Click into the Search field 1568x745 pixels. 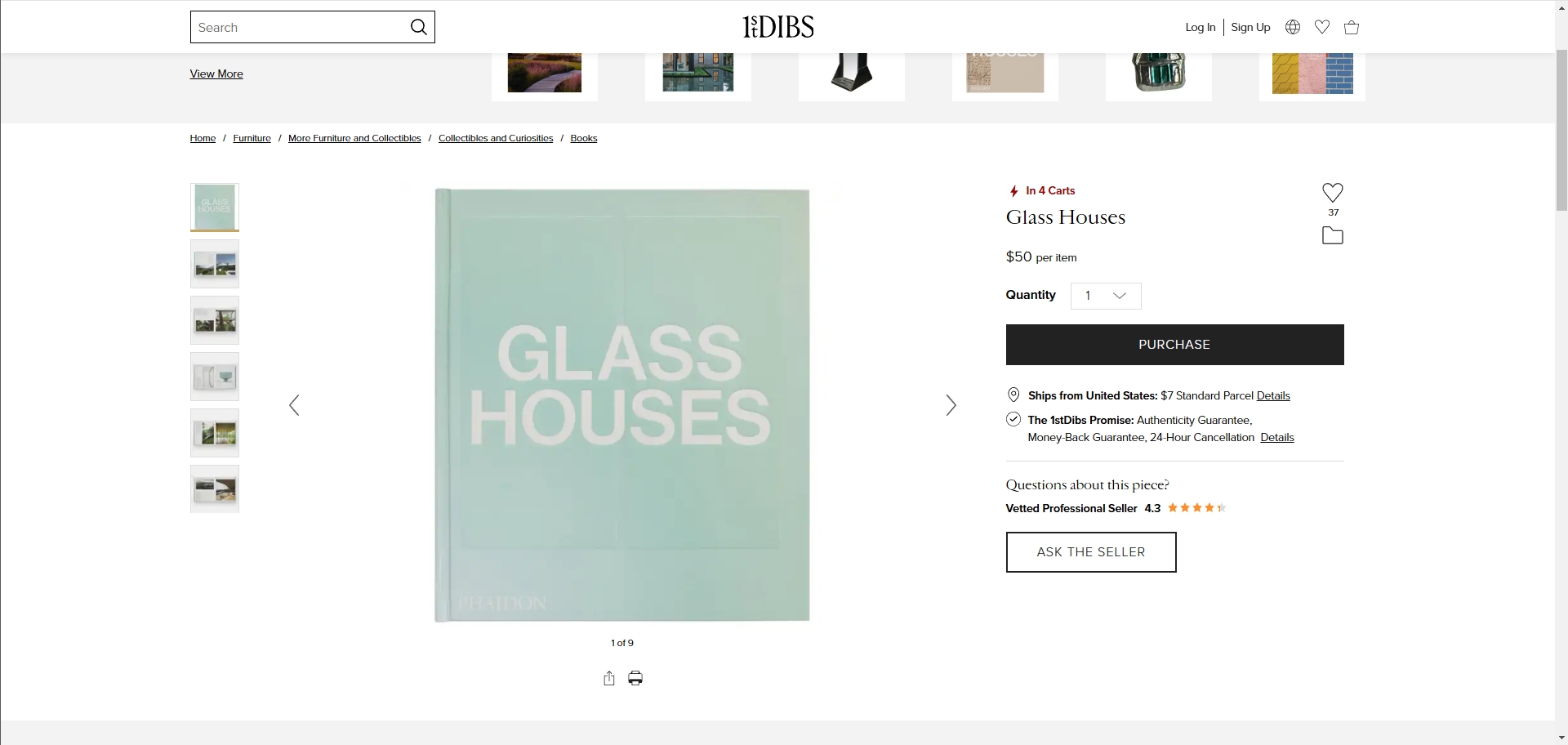298,27
